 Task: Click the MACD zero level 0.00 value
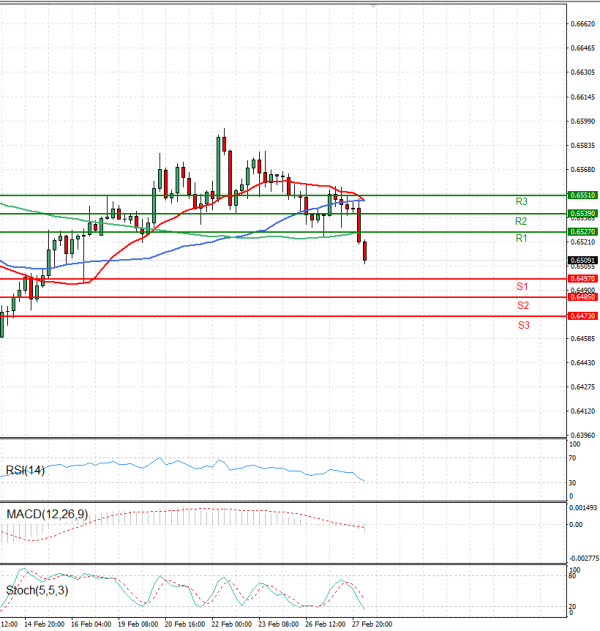(x=576, y=524)
